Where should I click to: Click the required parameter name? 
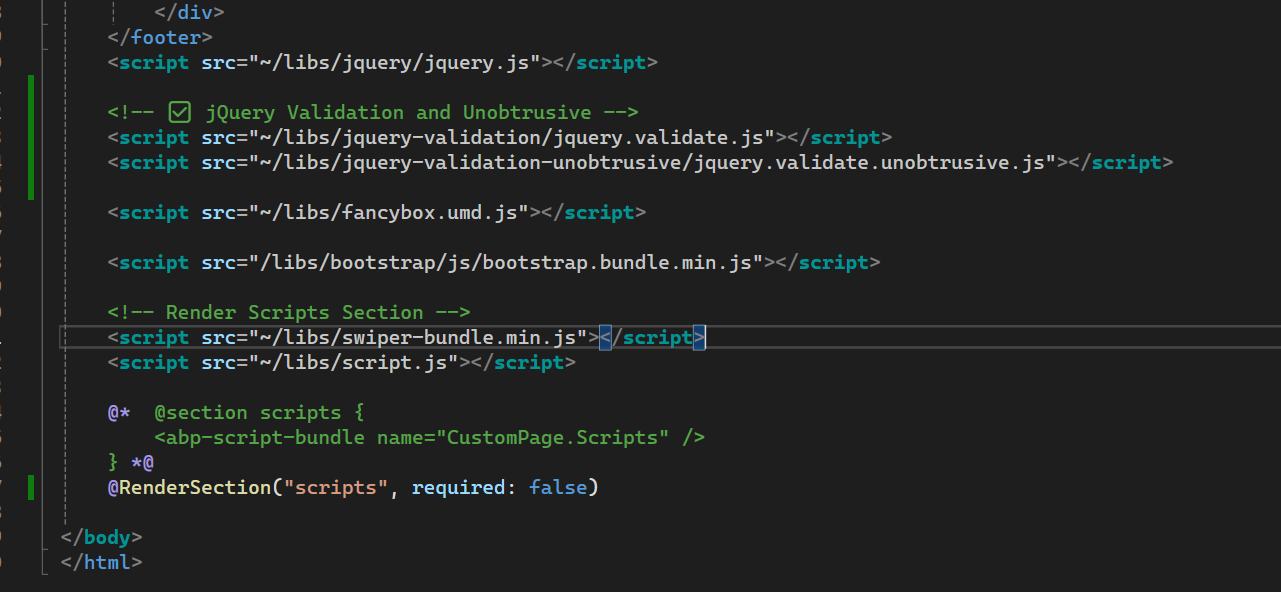[458, 487]
